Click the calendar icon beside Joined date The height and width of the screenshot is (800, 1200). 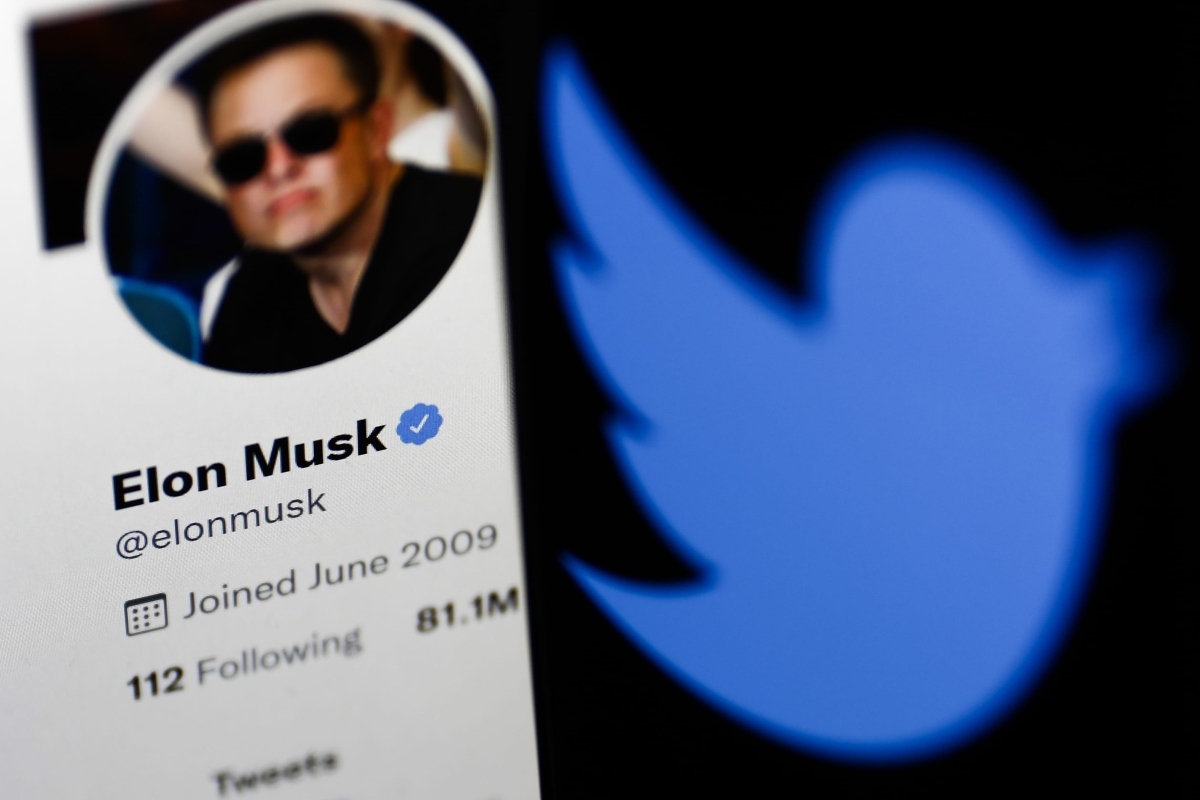(x=146, y=614)
